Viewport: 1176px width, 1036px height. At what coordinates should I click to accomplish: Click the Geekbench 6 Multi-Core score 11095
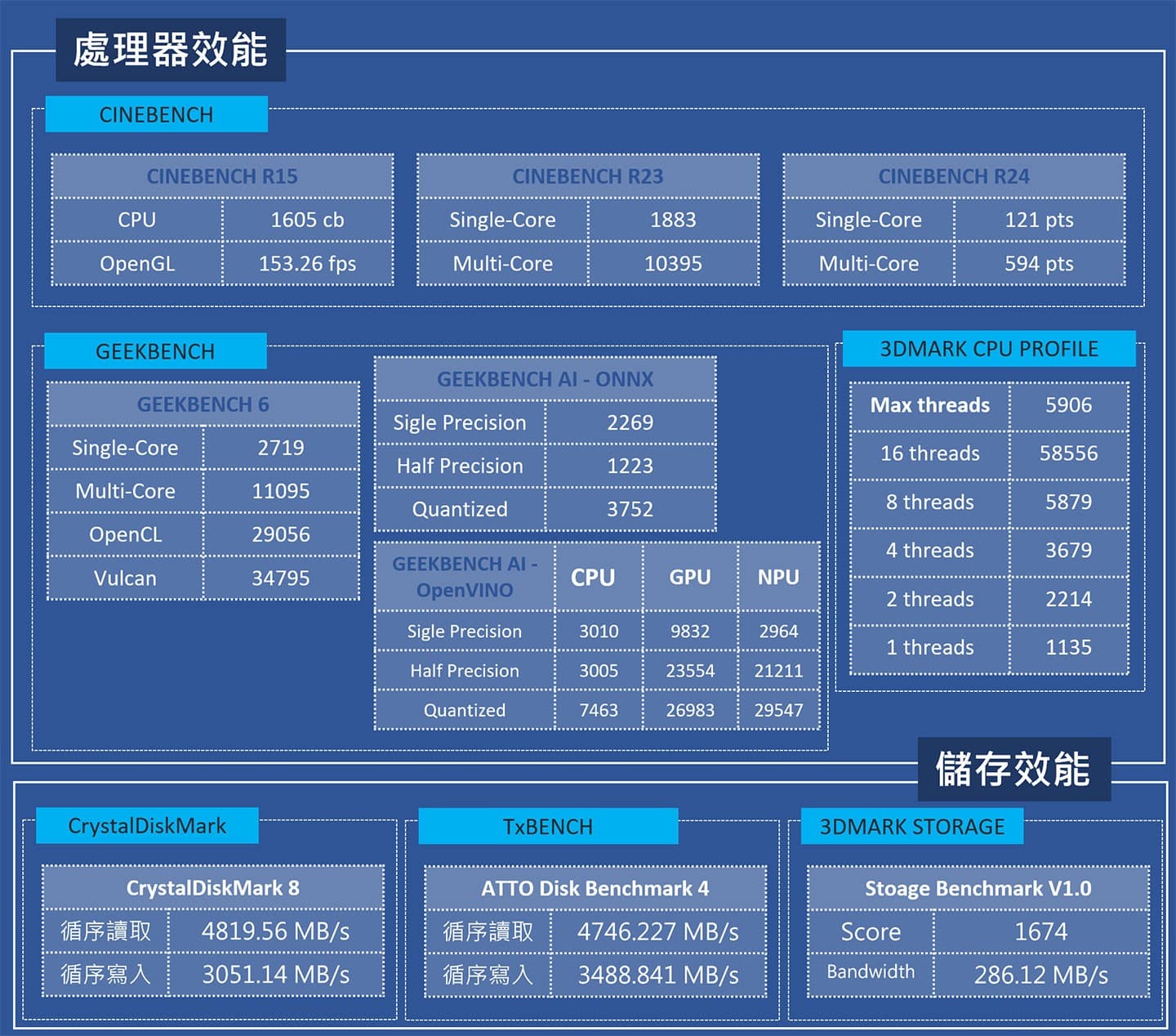tap(280, 491)
